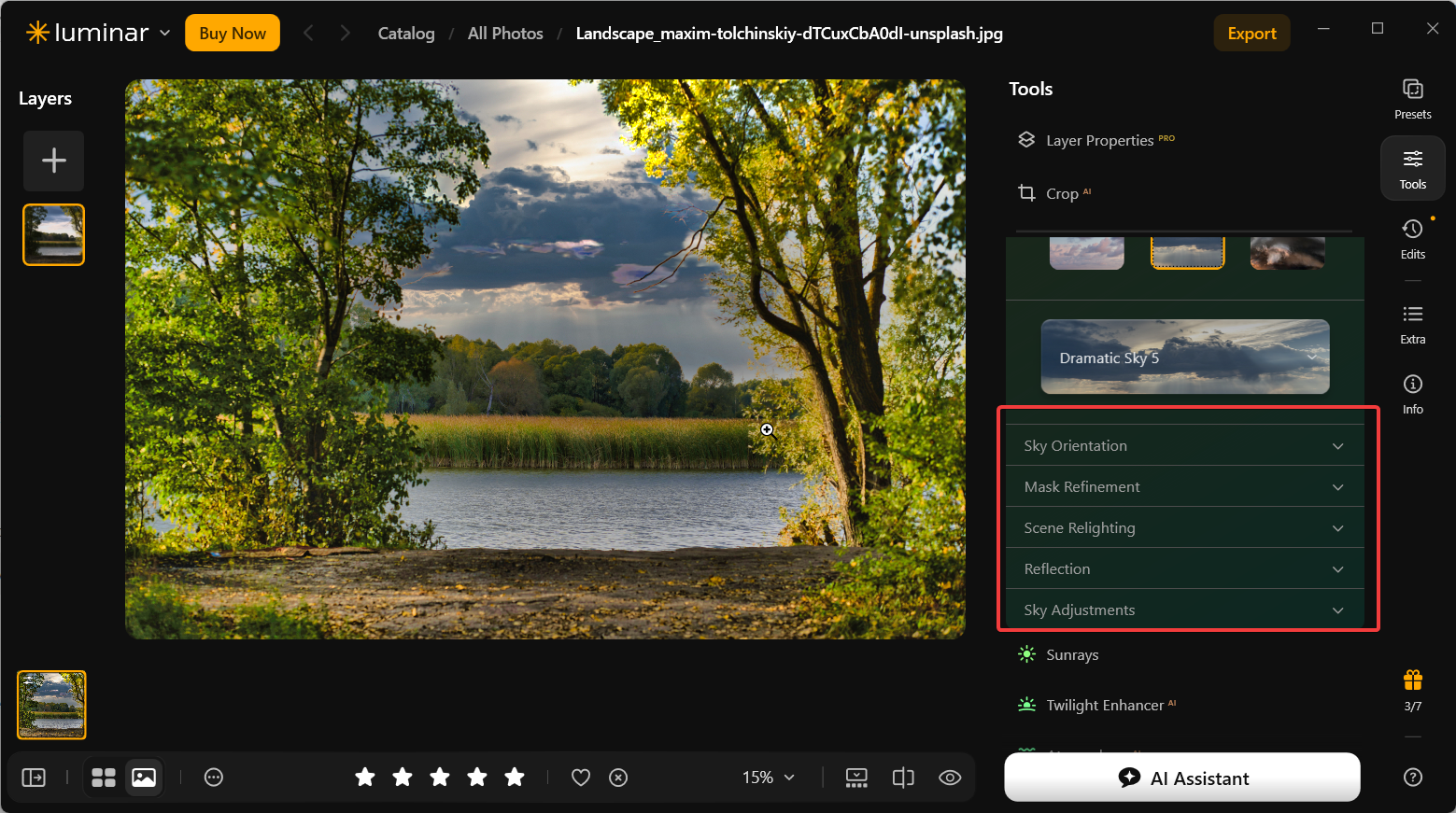
Task: Enable before/after compare view
Action: click(x=903, y=778)
